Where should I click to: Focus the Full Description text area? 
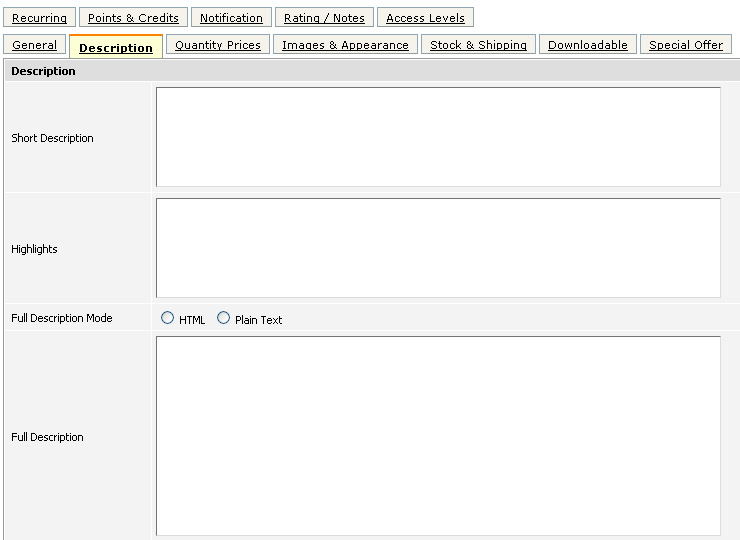point(438,436)
